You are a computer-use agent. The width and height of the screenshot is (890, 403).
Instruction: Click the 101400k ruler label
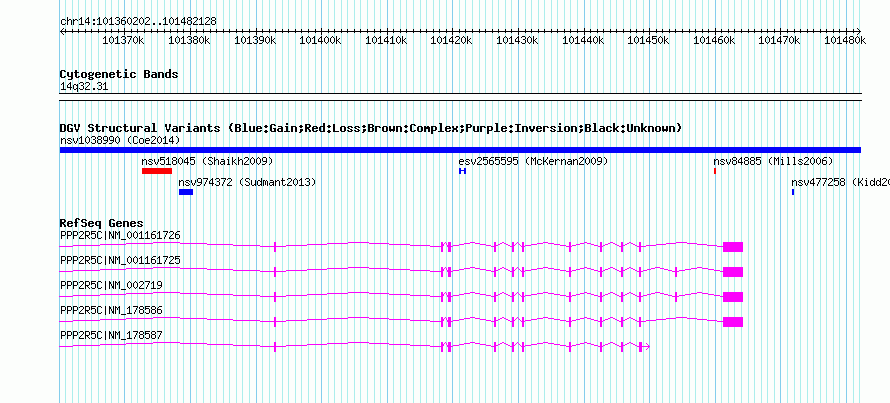pos(321,40)
